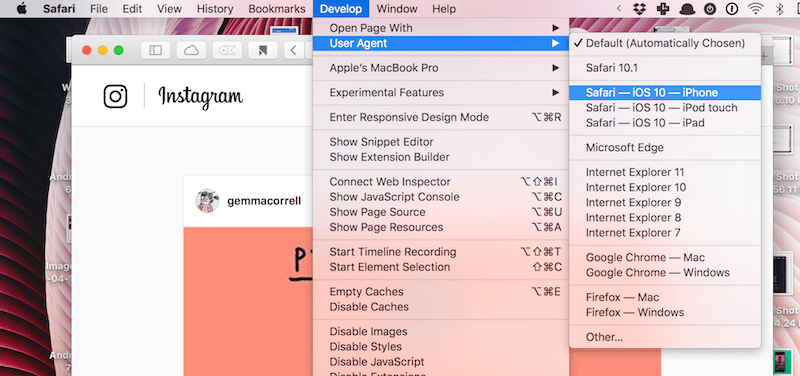Open the Help menu
The height and width of the screenshot is (376, 800).
click(444, 9)
